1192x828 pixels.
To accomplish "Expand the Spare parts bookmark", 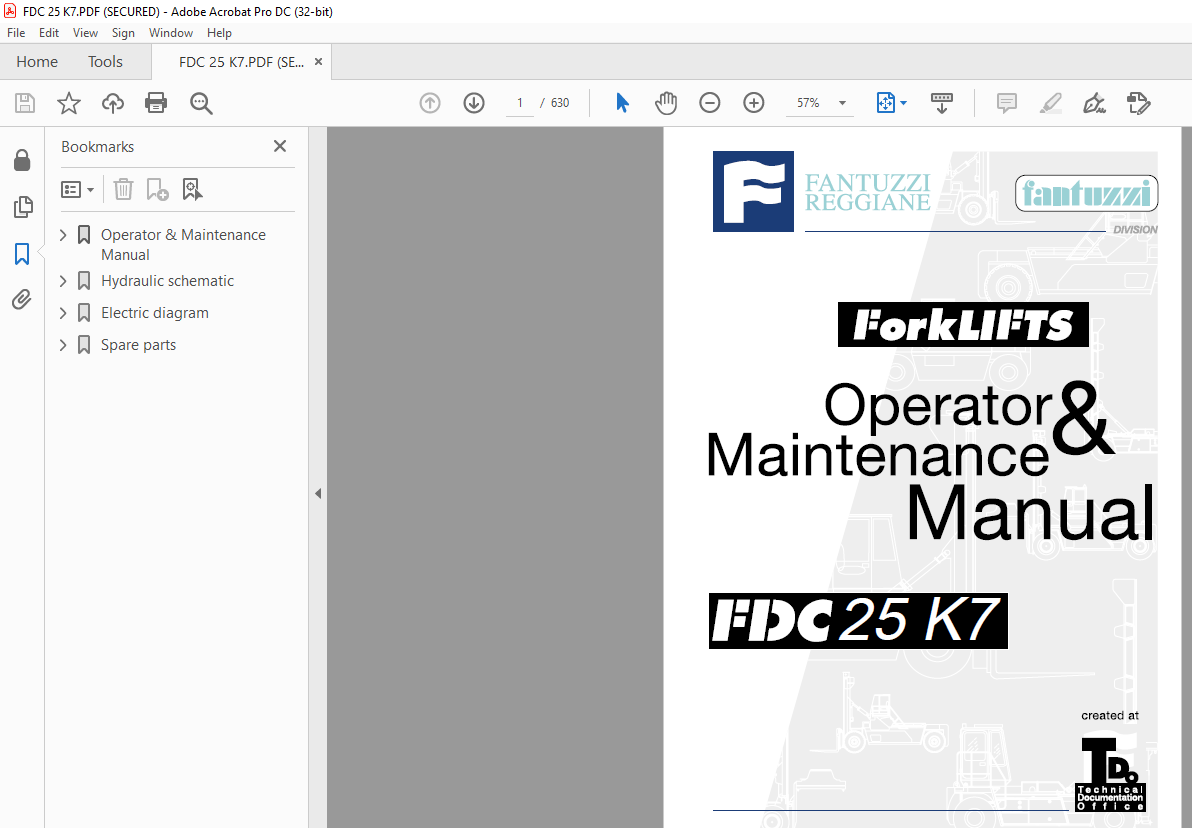I will [x=63, y=345].
